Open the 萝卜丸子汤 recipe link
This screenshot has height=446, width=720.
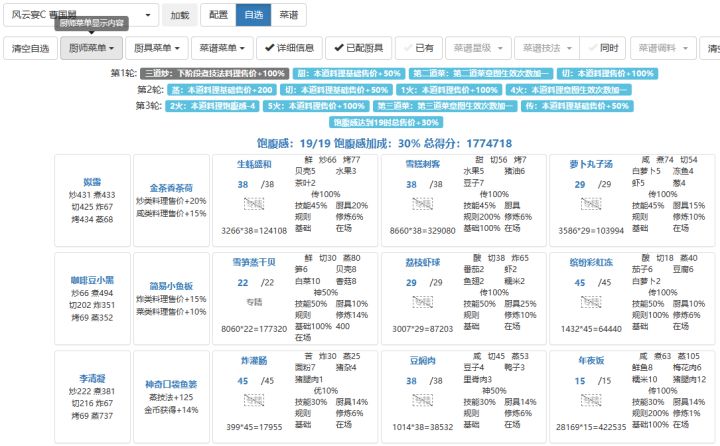click(x=591, y=164)
